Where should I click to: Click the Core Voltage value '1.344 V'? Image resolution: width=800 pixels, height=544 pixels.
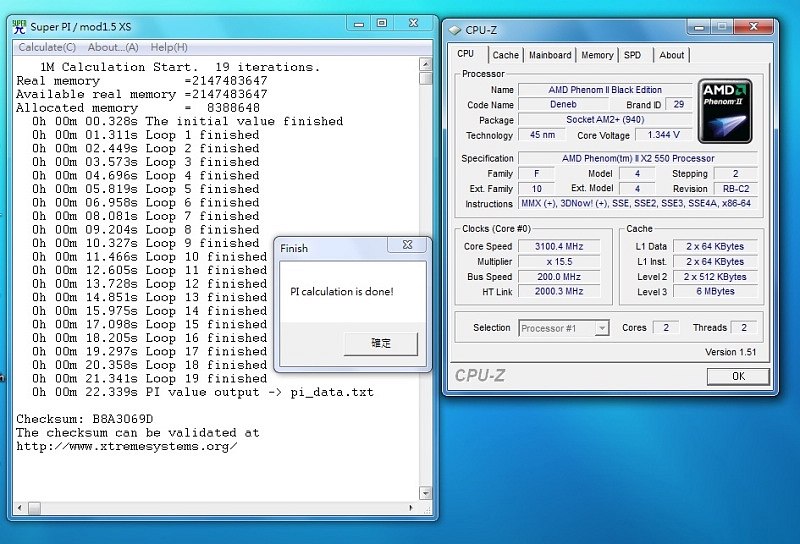point(663,135)
